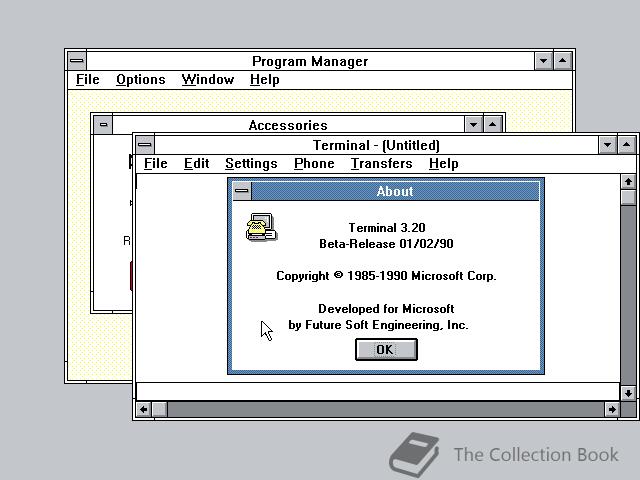Viewport: 640px width, 480px height.
Task: Open Terminal's Edit menu
Action: [196, 164]
